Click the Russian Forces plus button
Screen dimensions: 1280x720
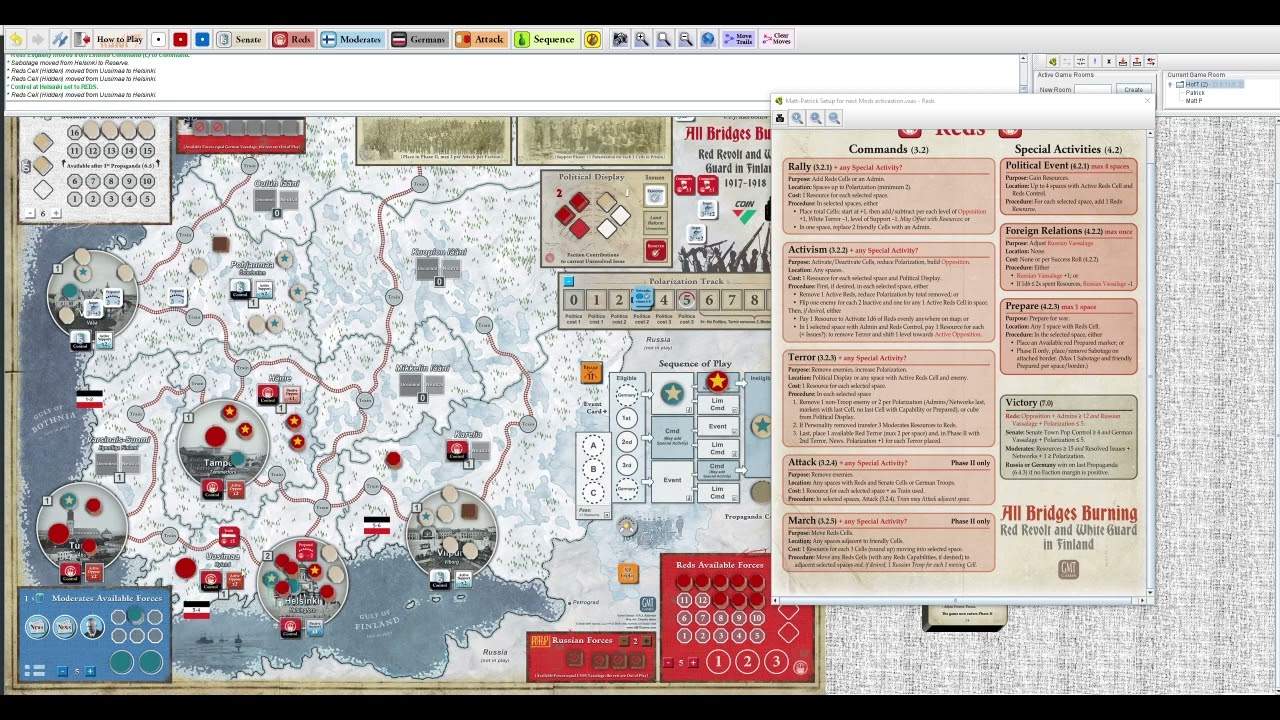point(646,640)
